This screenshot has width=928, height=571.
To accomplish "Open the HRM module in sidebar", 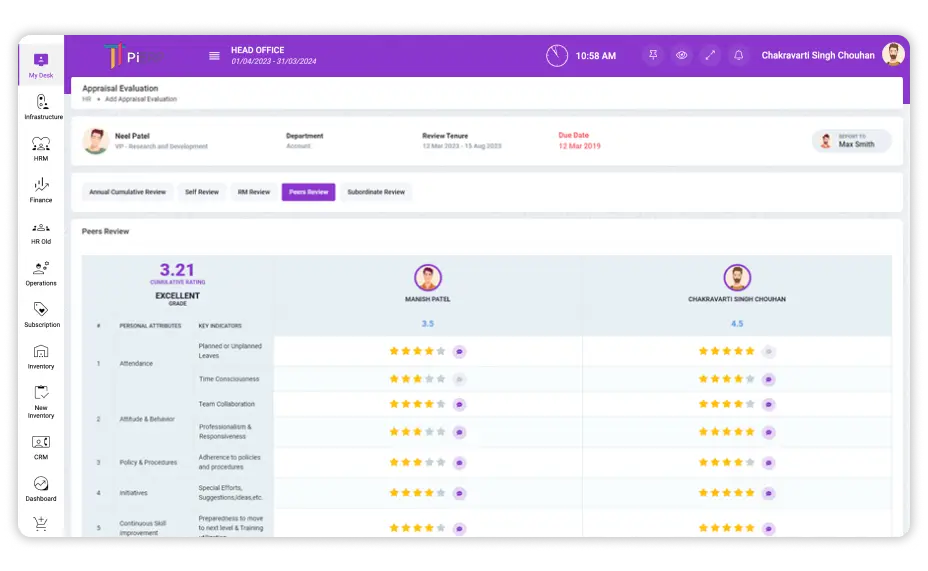I will [x=41, y=148].
